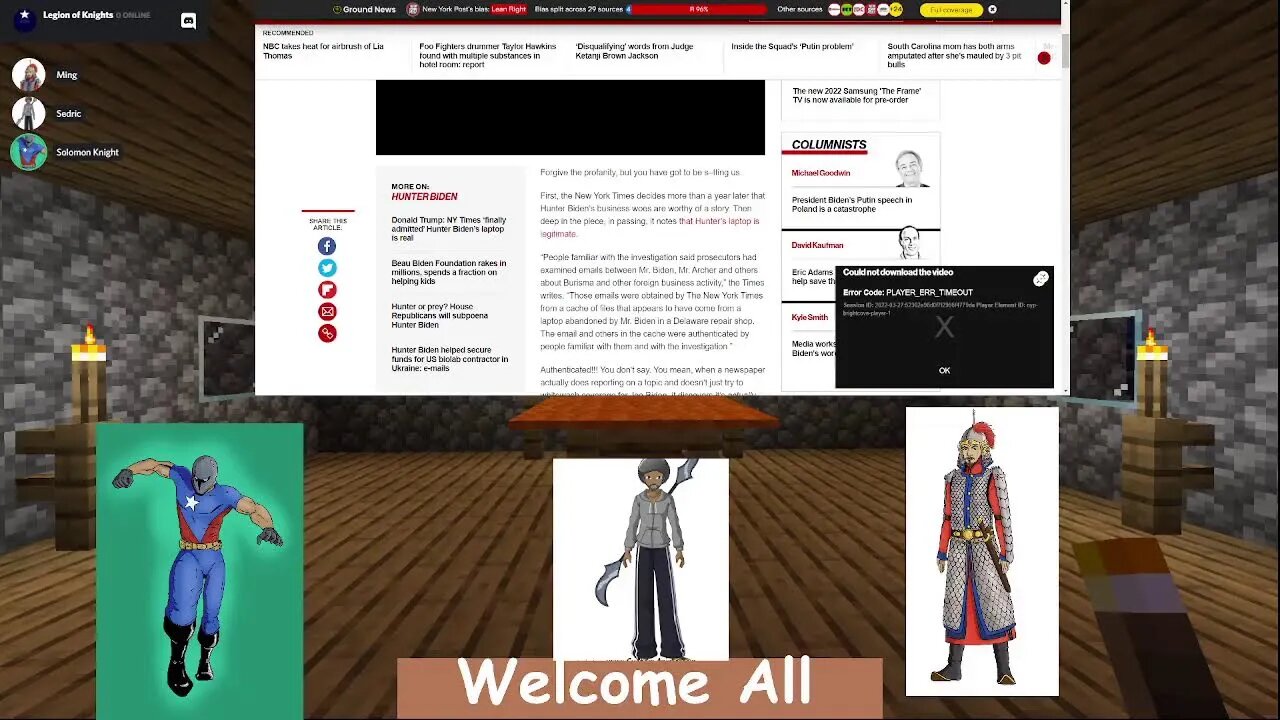Viewport: 1280px width, 720px height.
Task: Open the Kyle Smith columnist link
Action: click(x=810, y=317)
